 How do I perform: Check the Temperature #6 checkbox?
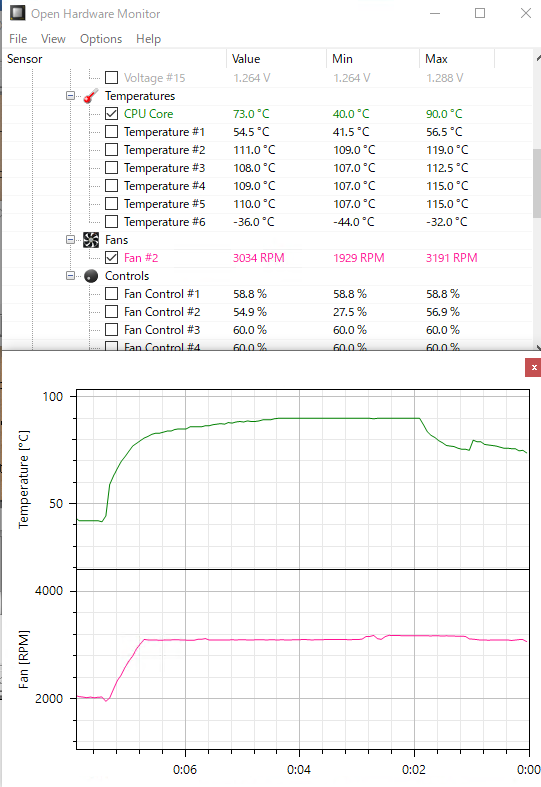pyautogui.click(x=111, y=222)
